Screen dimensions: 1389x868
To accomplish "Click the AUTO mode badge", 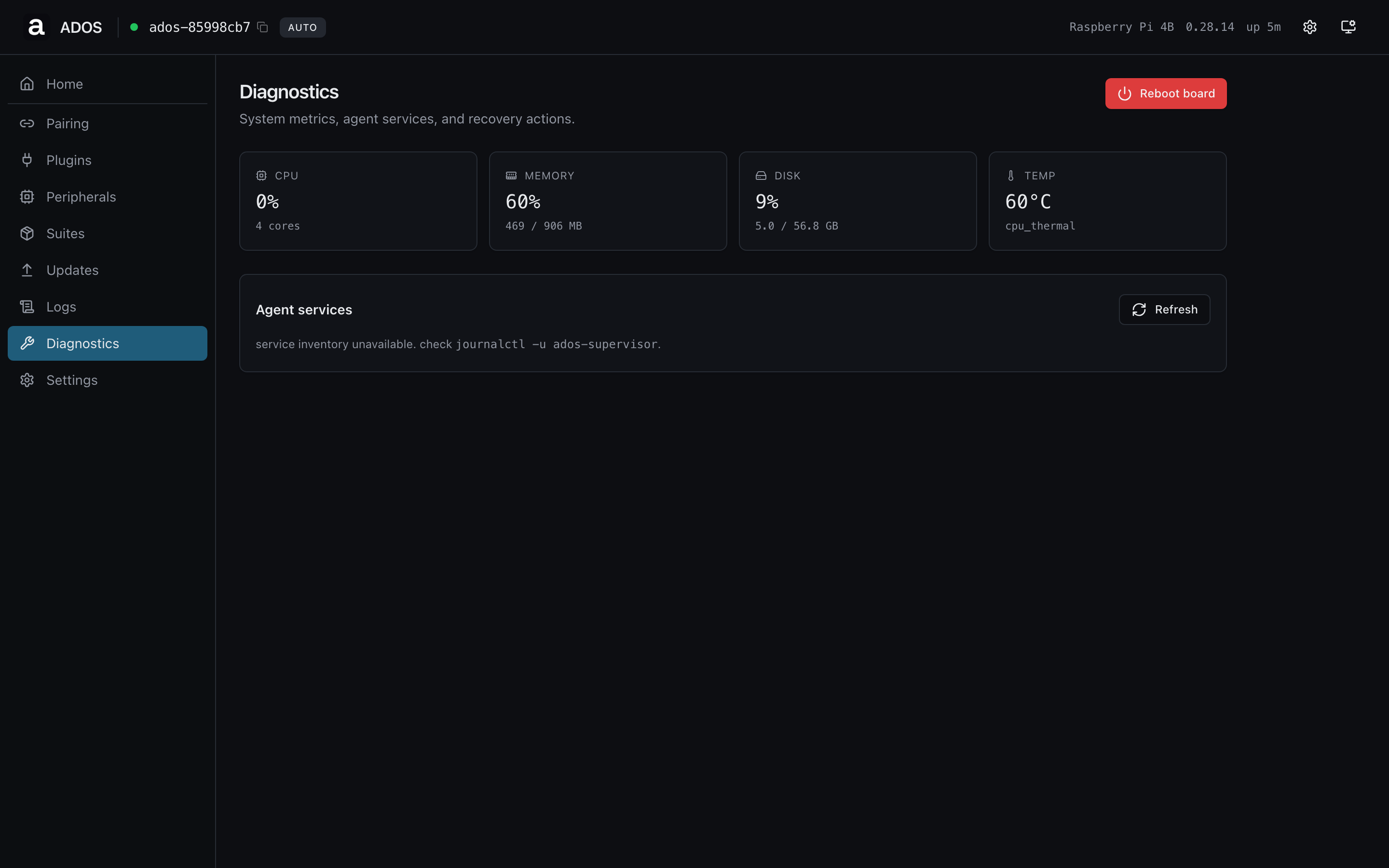I will 302,27.
